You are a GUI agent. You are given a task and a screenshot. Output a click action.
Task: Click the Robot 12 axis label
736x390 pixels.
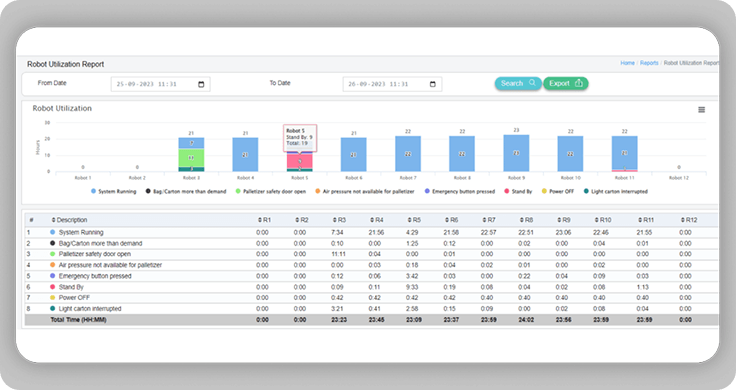point(679,178)
